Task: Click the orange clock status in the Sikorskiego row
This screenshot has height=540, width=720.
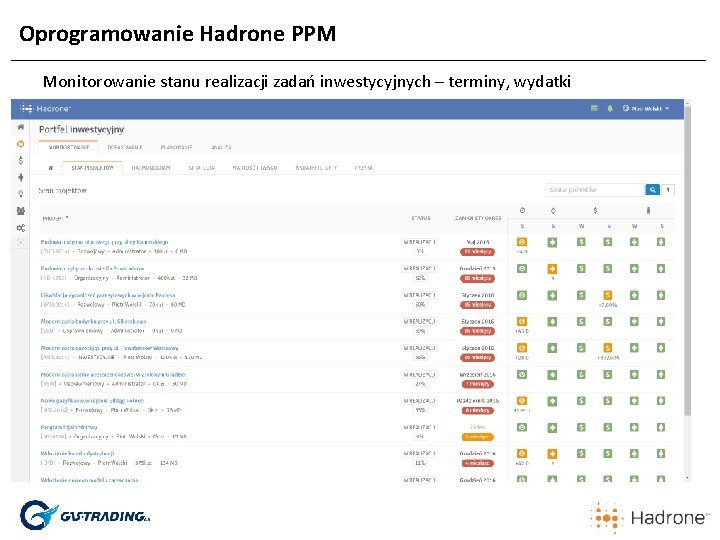Action: 522,321
